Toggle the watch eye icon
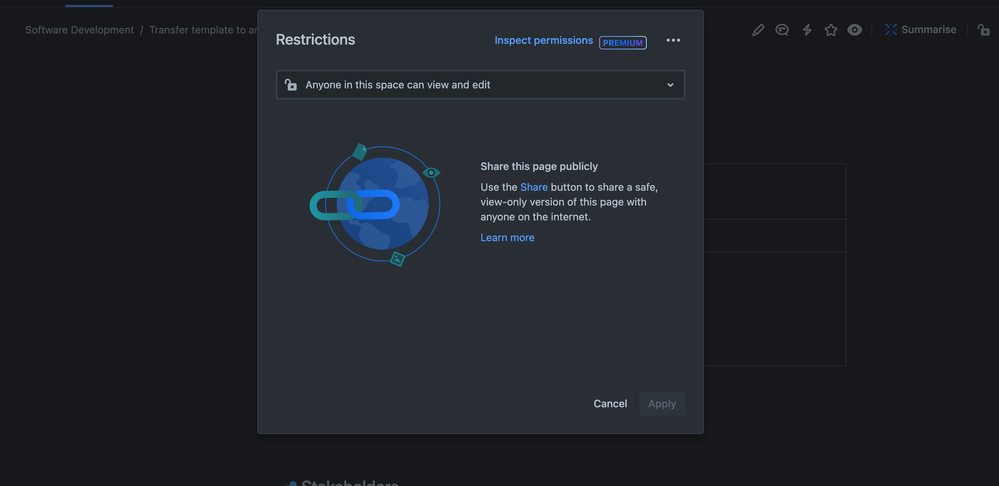The width and height of the screenshot is (999, 486). (854, 30)
